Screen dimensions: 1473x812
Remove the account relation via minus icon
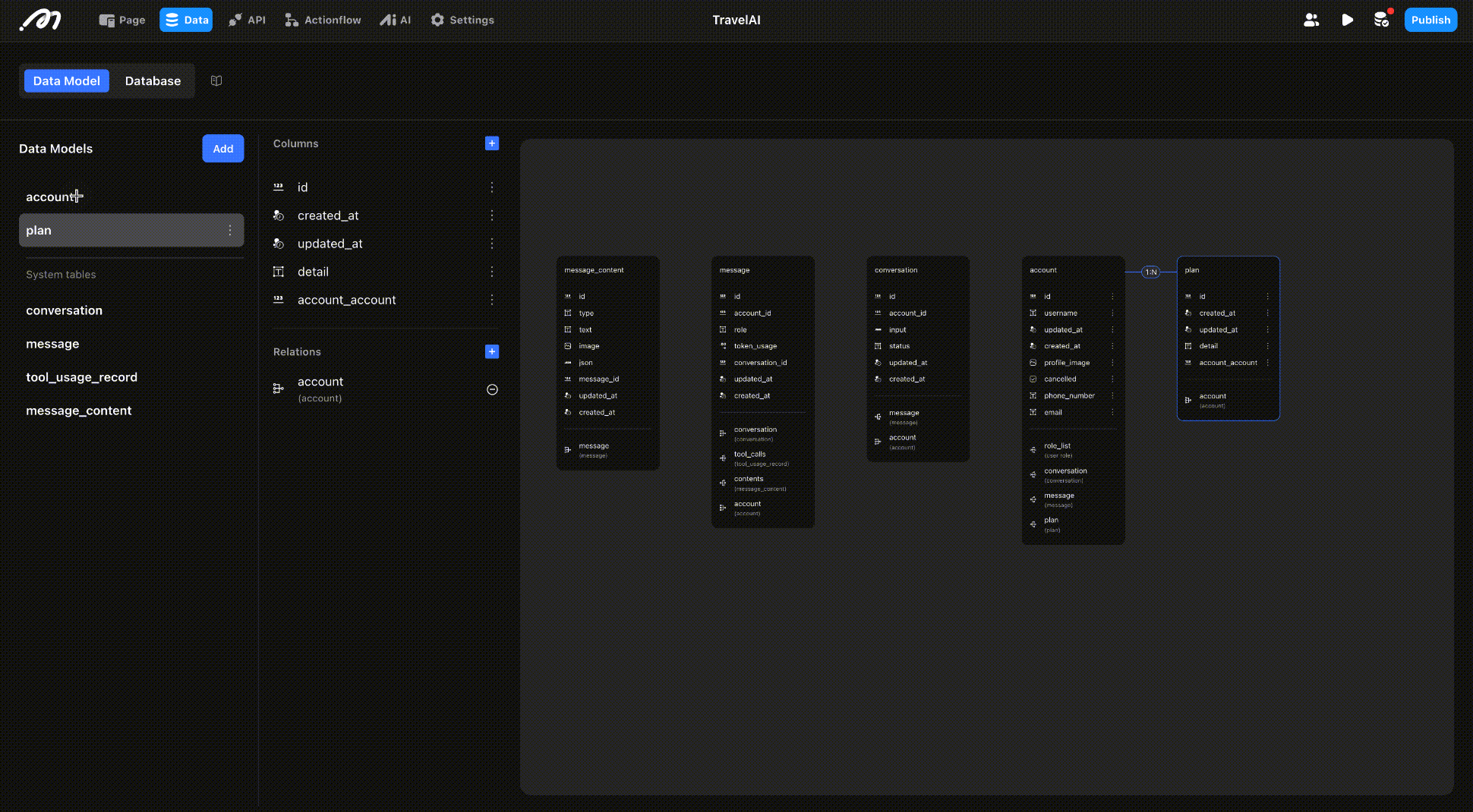point(492,389)
